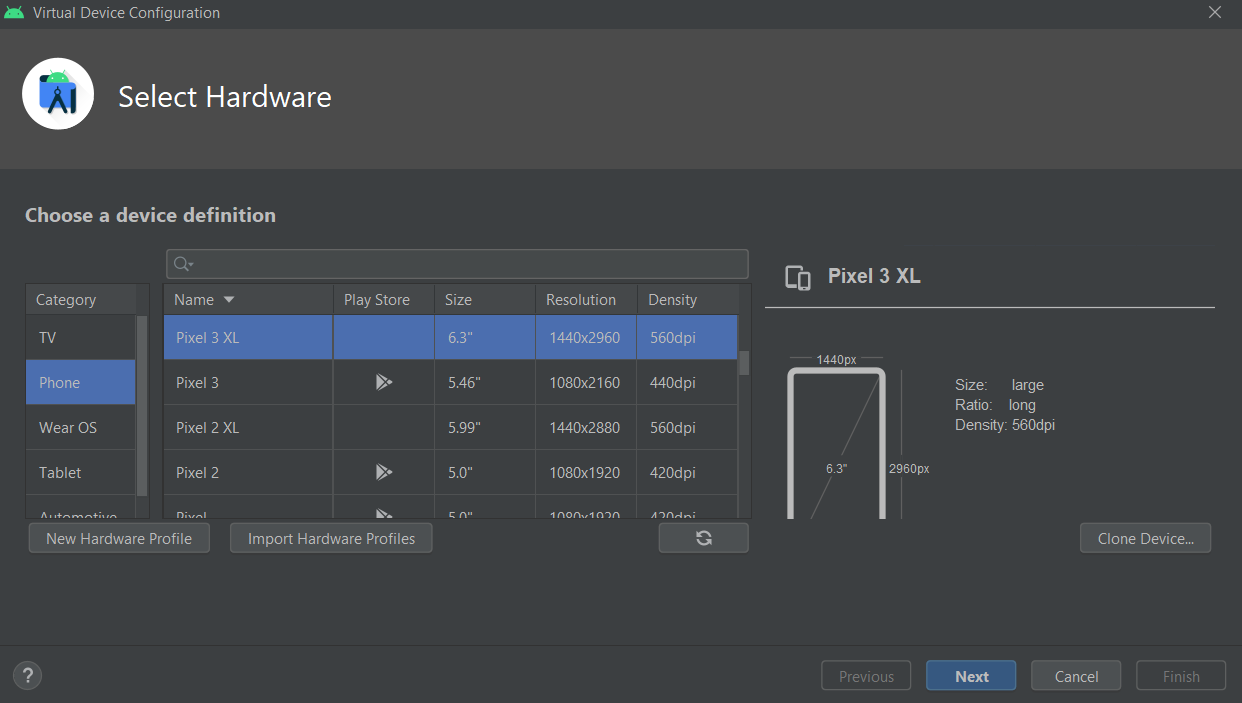Click the 440dpi density cell
Screen dimensions: 1242x703
(x=688, y=382)
